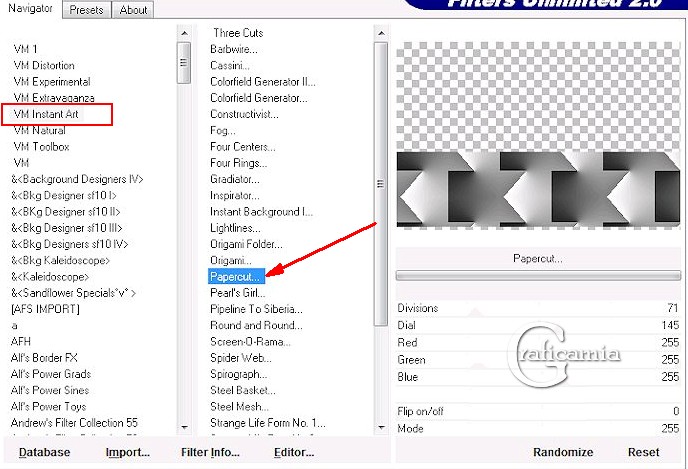Choose the Four Rings... filter

238,163
